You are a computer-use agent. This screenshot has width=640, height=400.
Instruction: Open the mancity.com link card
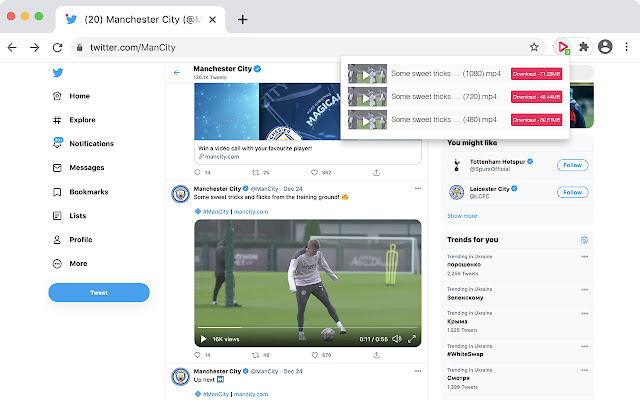click(x=308, y=152)
